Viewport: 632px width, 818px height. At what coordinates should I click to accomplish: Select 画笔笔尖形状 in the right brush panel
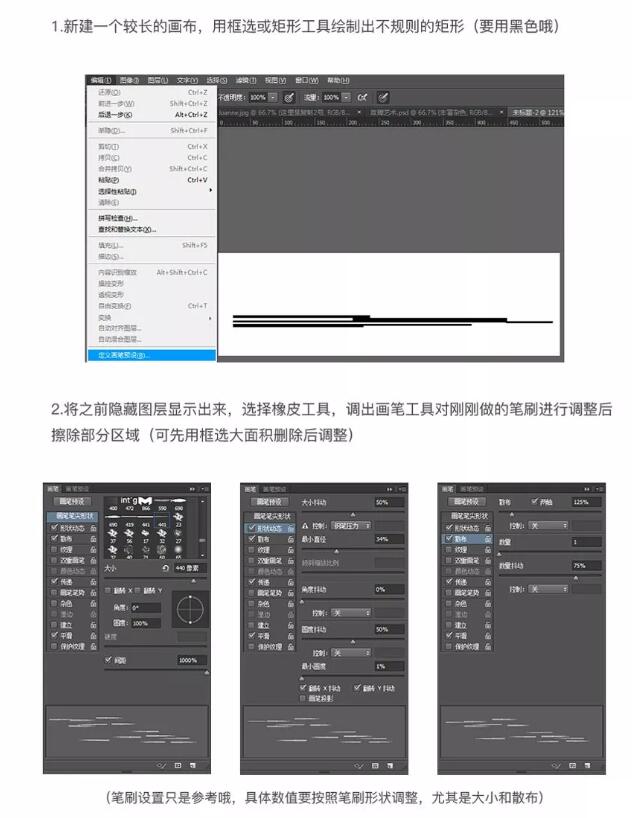click(x=468, y=516)
